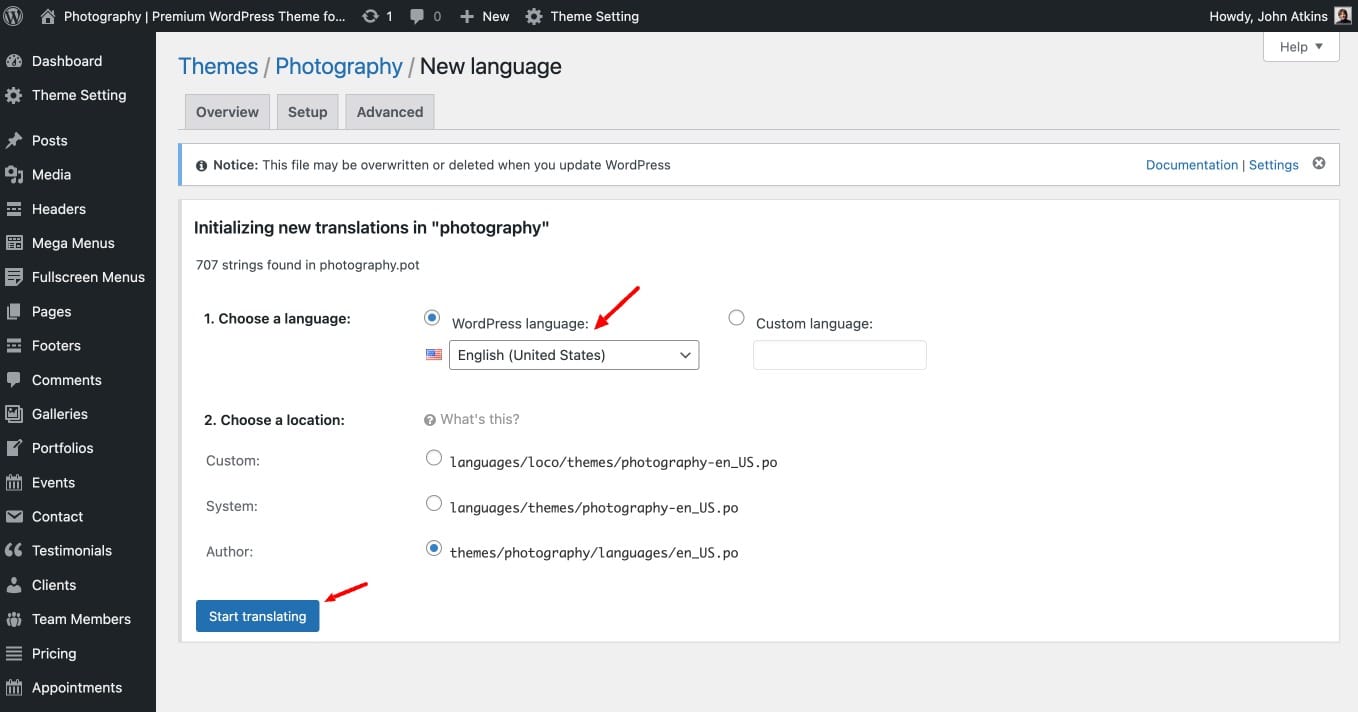Click the Start translating button
The height and width of the screenshot is (712, 1358).
[258, 616]
